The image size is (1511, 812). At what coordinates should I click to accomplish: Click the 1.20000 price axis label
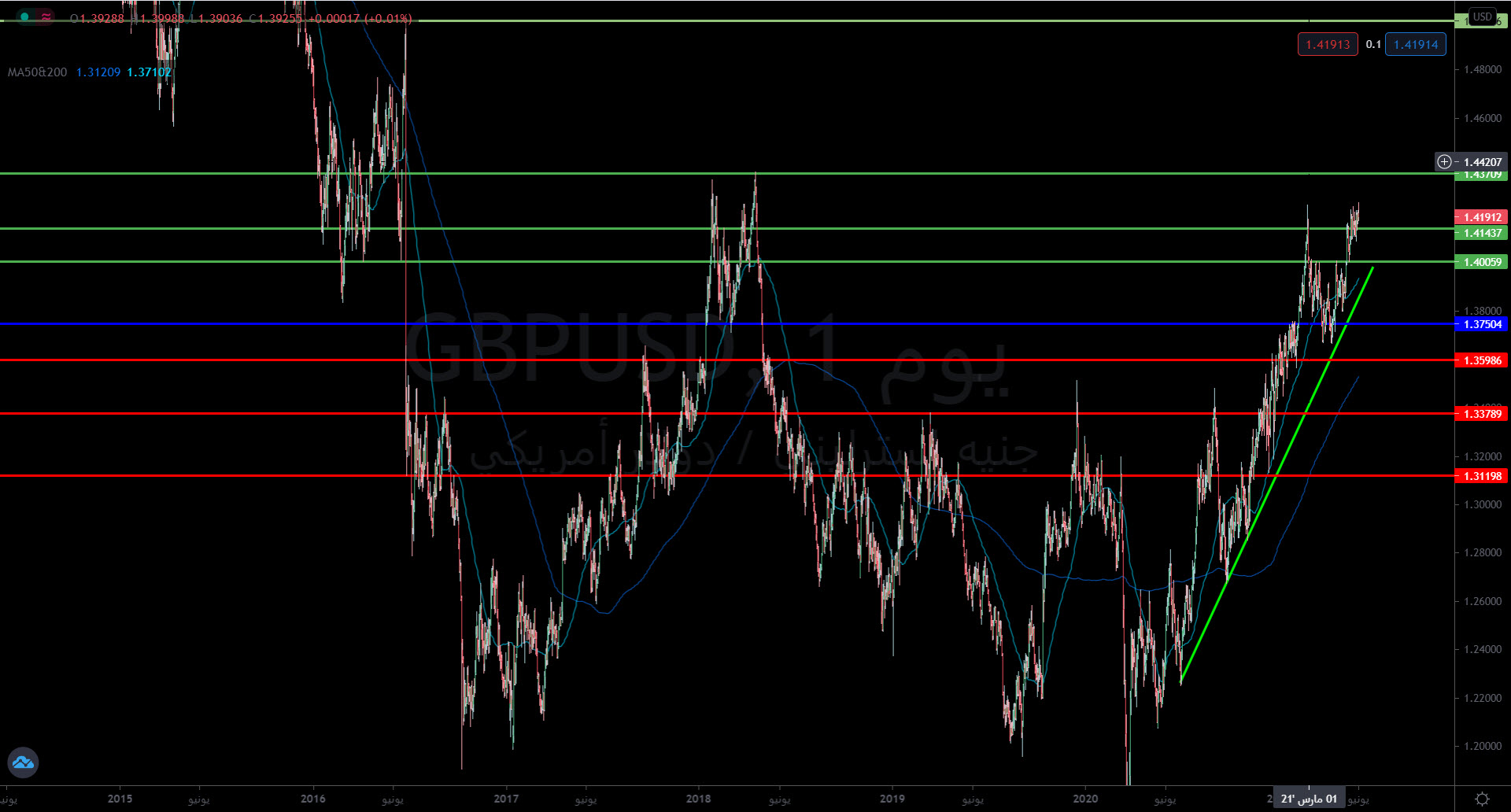pyautogui.click(x=1483, y=746)
